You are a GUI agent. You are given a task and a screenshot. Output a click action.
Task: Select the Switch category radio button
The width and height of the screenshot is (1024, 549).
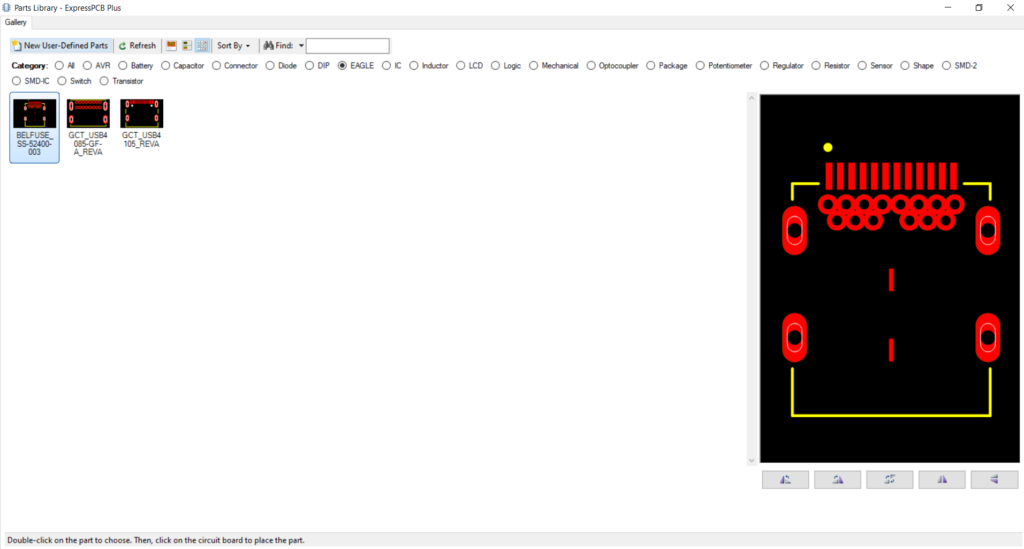pyautogui.click(x=61, y=82)
